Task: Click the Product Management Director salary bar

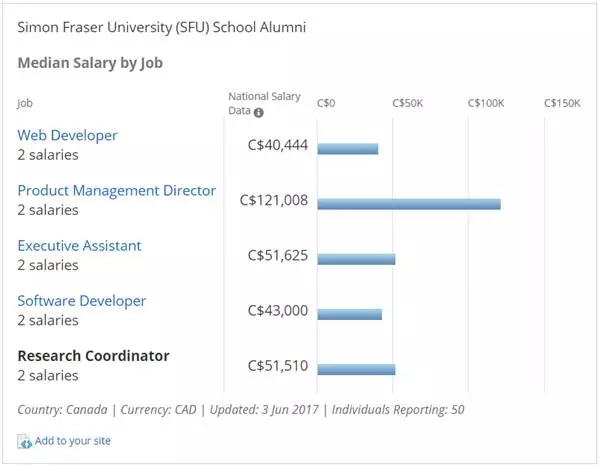Action: tap(408, 204)
